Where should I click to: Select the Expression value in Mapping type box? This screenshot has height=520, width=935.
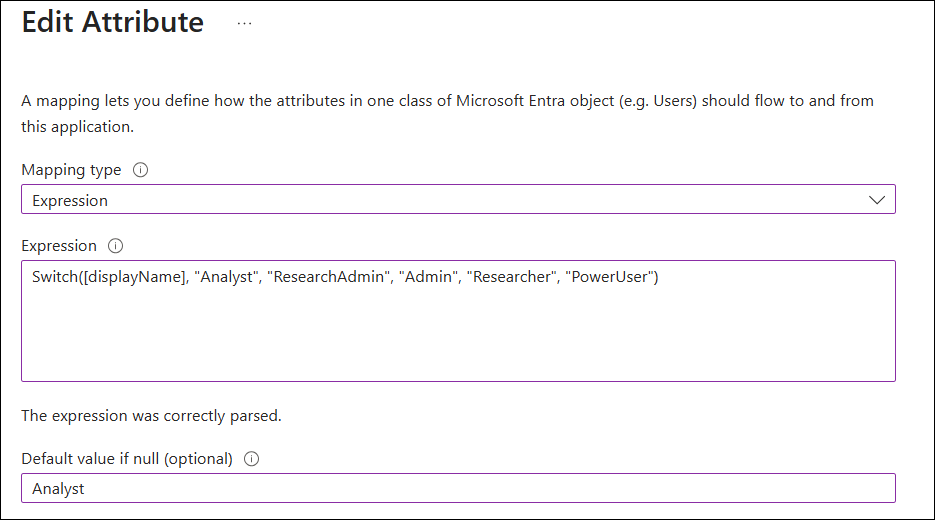[x=70, y=200]
